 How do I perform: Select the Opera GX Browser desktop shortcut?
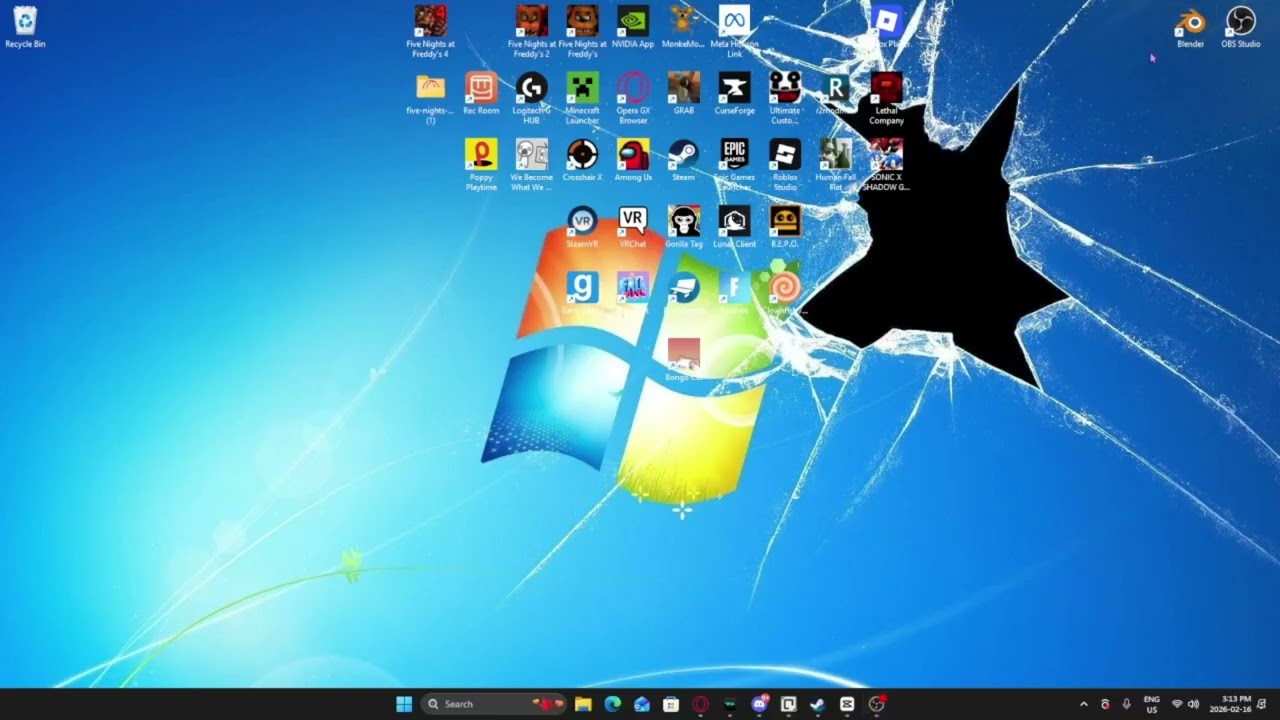pos(633,98)
